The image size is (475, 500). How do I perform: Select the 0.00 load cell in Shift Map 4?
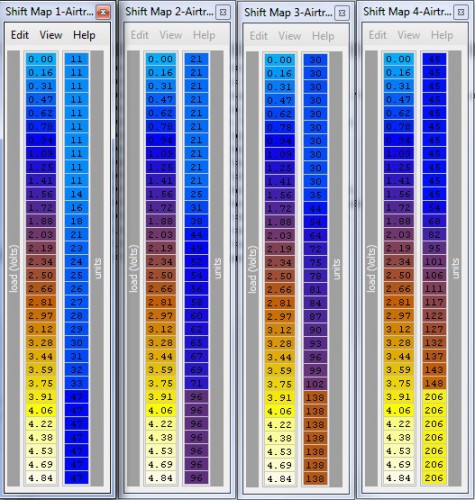click(398, 59)
